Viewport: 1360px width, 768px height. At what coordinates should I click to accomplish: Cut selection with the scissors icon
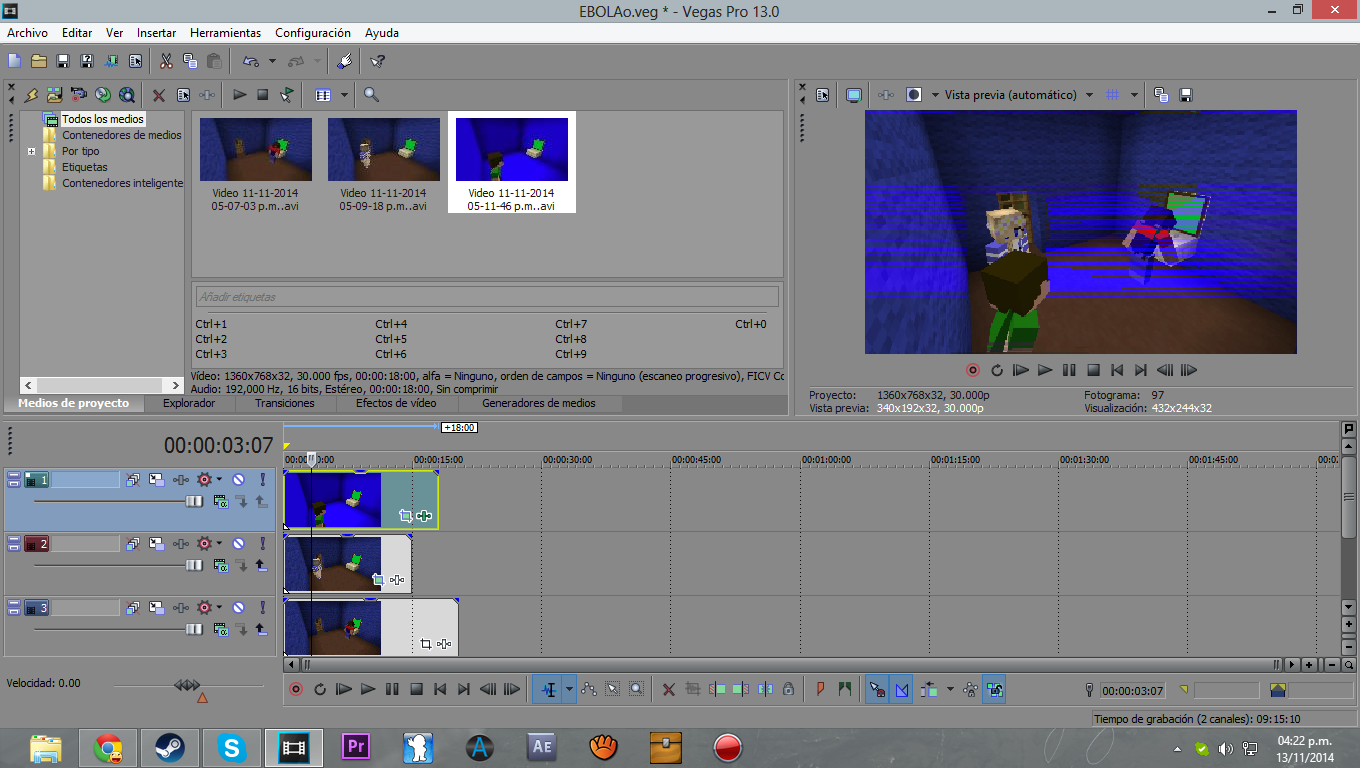pos(166,61)
